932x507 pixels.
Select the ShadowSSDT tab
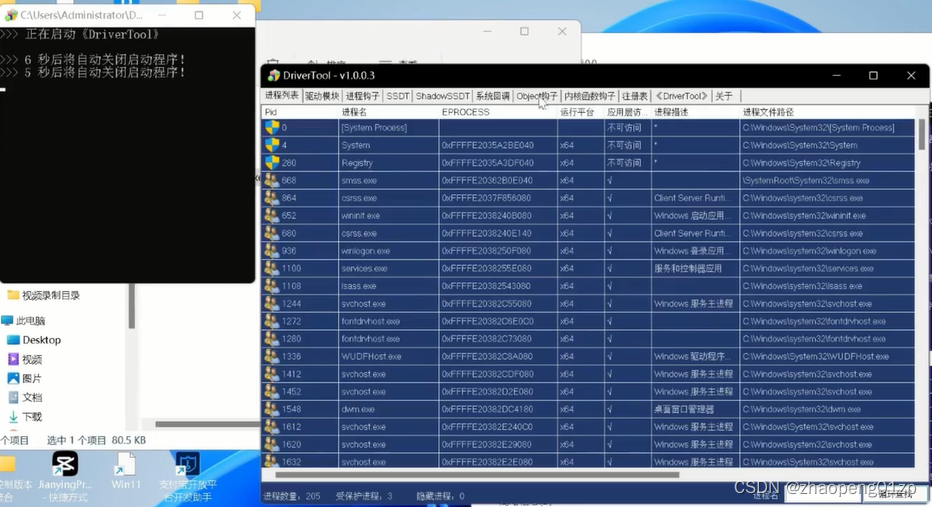(442, 96)
